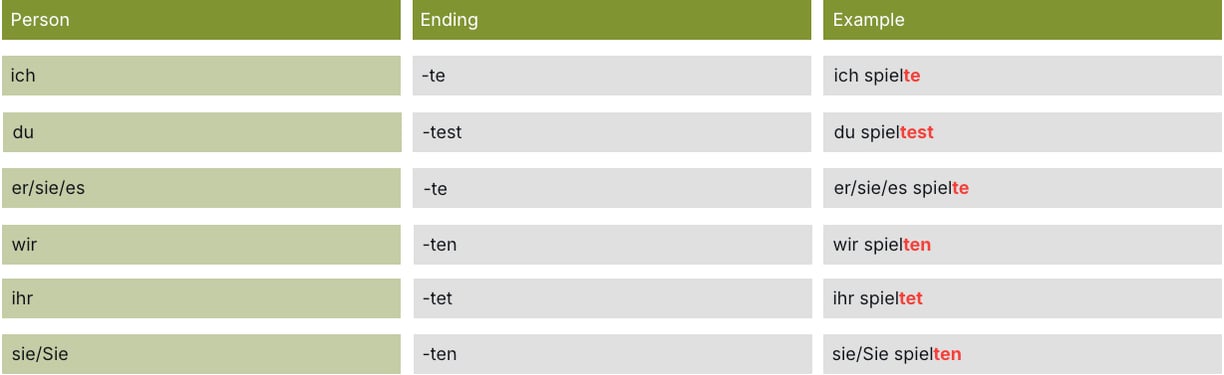Click the '-test' ending cell
The width and height of the screenshot is (1224, 375).
pos(612,132)
